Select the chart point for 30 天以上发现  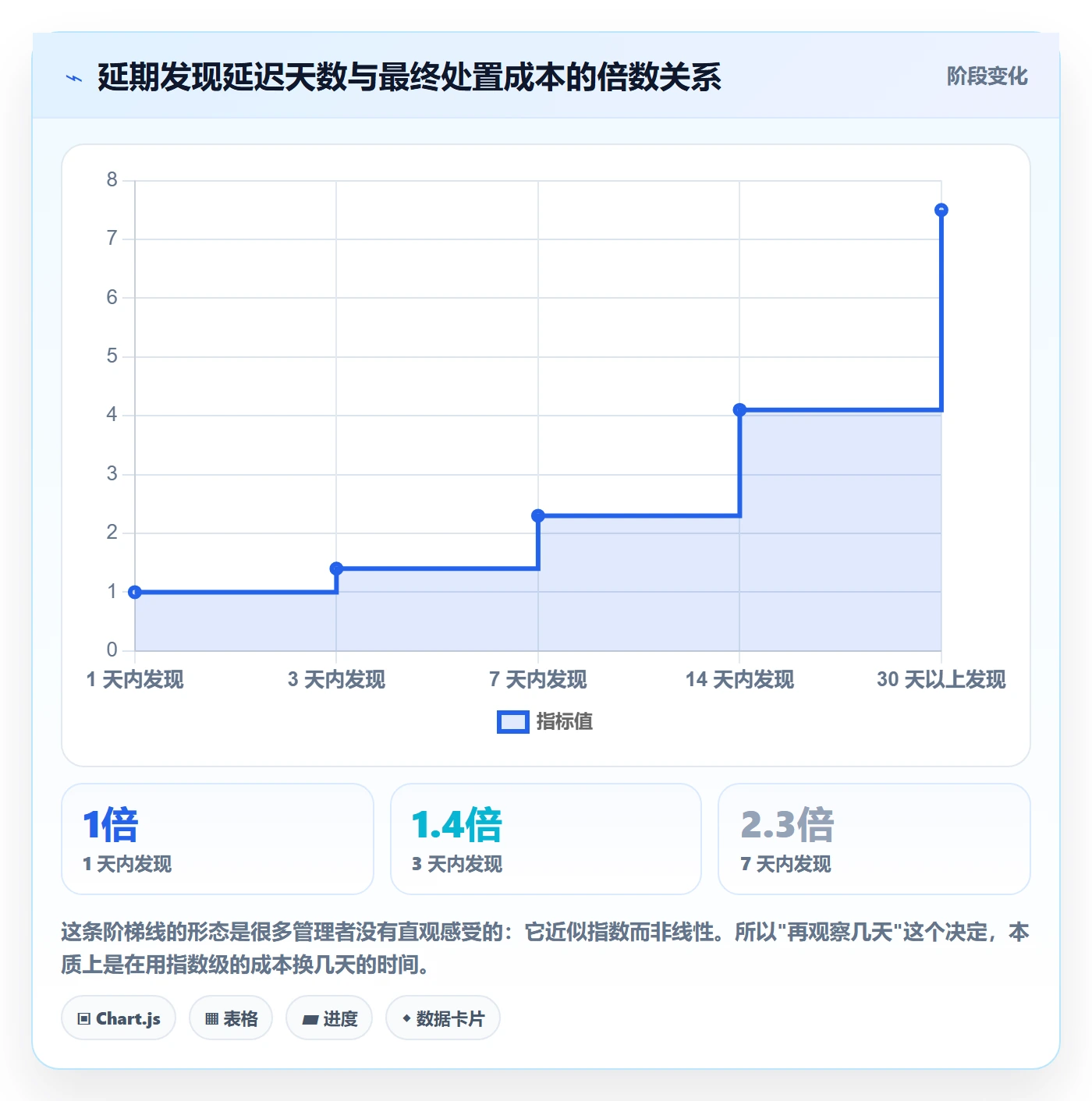[x=941, y=210]
